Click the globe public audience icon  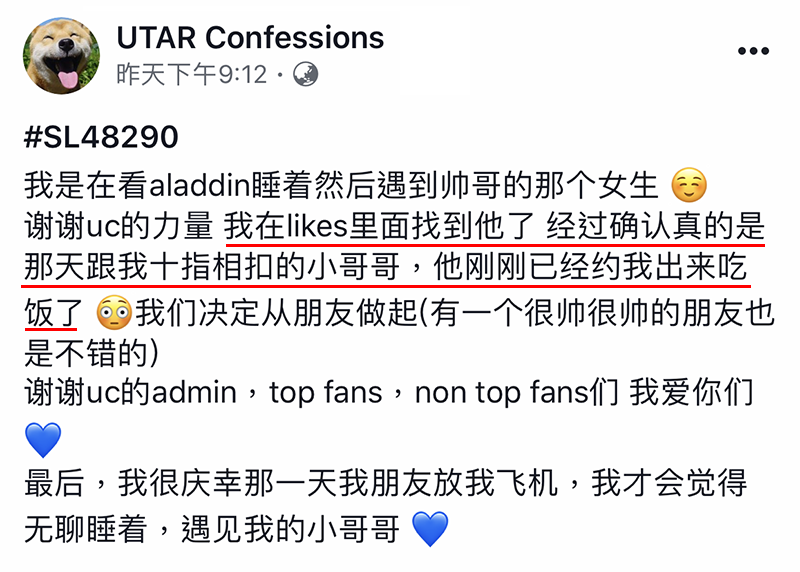pyautogui.click(x=305, y=74)
